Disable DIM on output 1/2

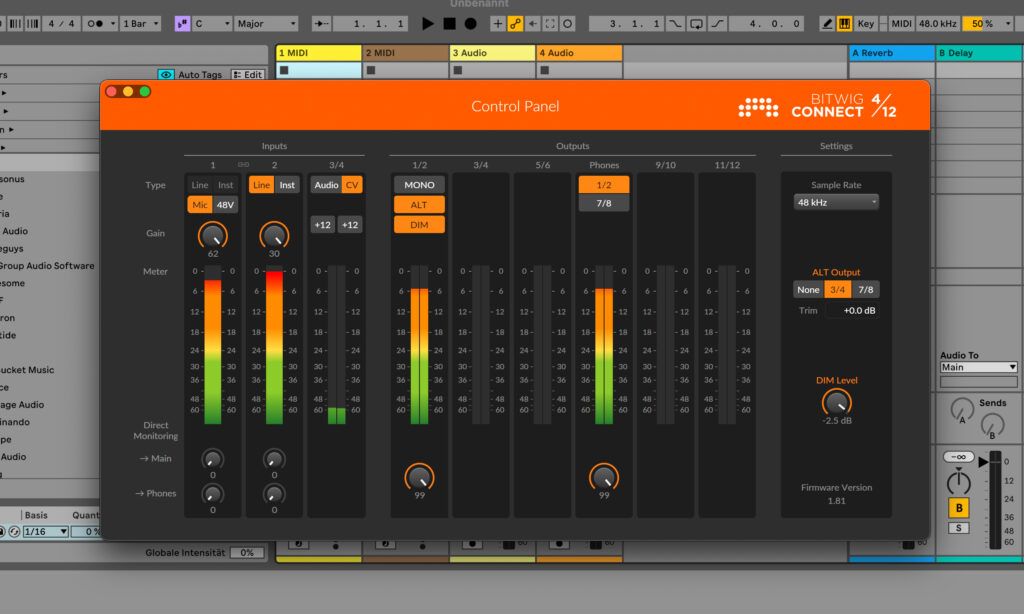[419, 224]
